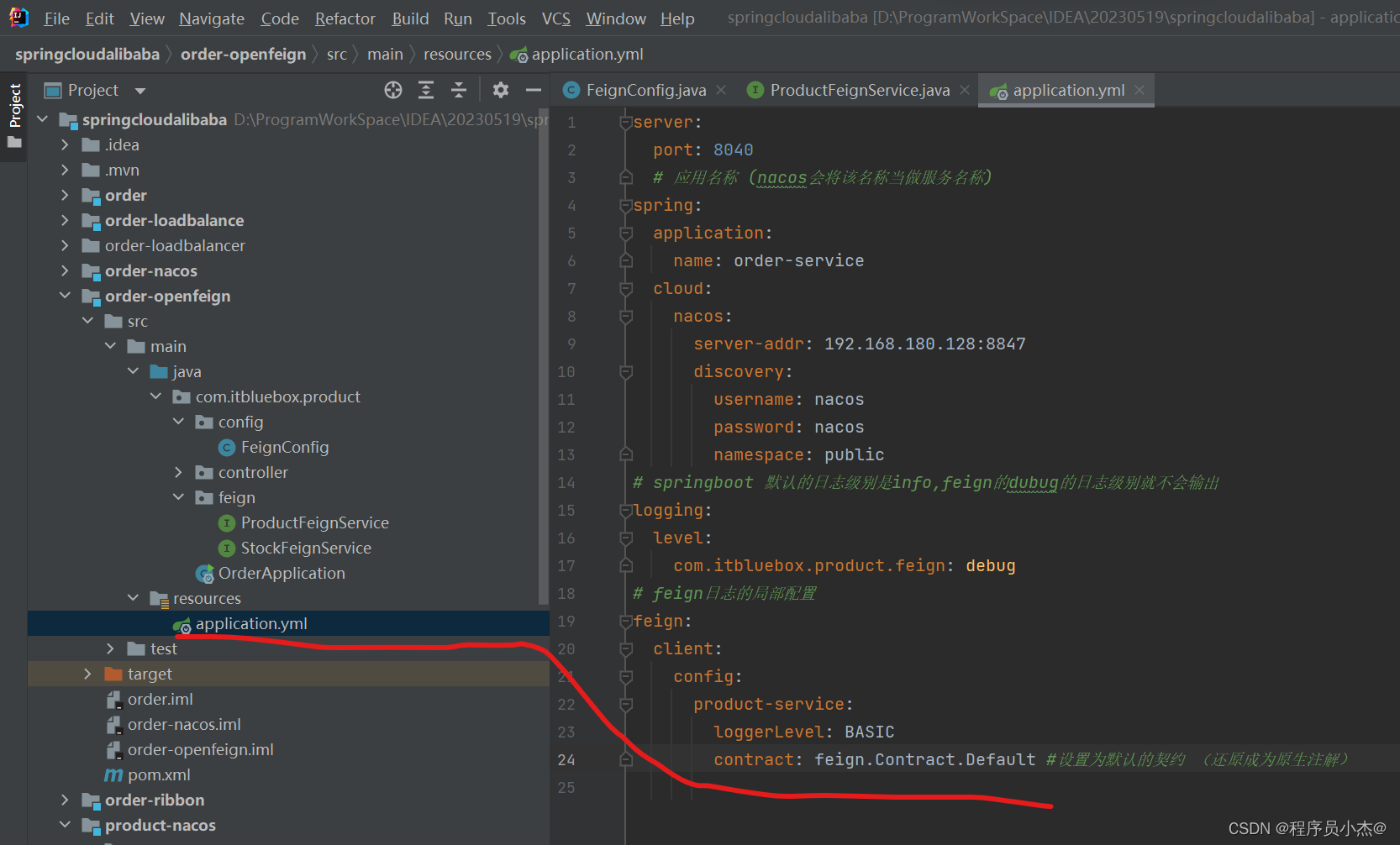Expand the order-loadbalance module
Viewport: 1400px width, 845px height.
[x=65, y=220]
